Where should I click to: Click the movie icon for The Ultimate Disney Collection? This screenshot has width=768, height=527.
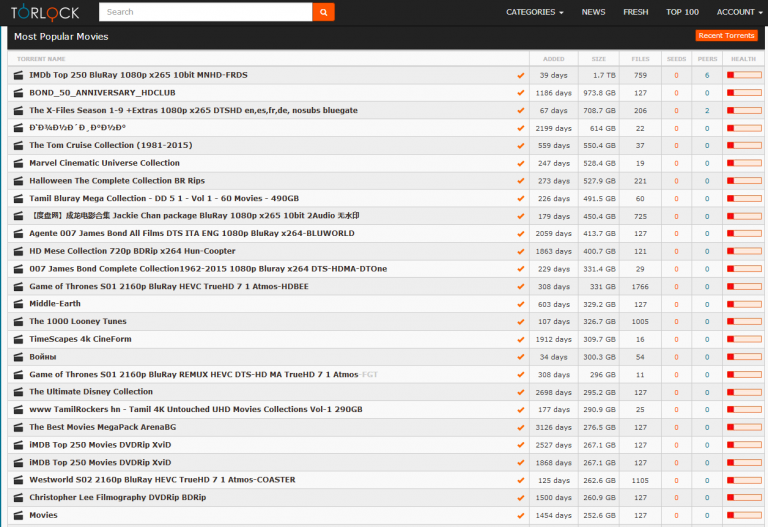point(18,392)
